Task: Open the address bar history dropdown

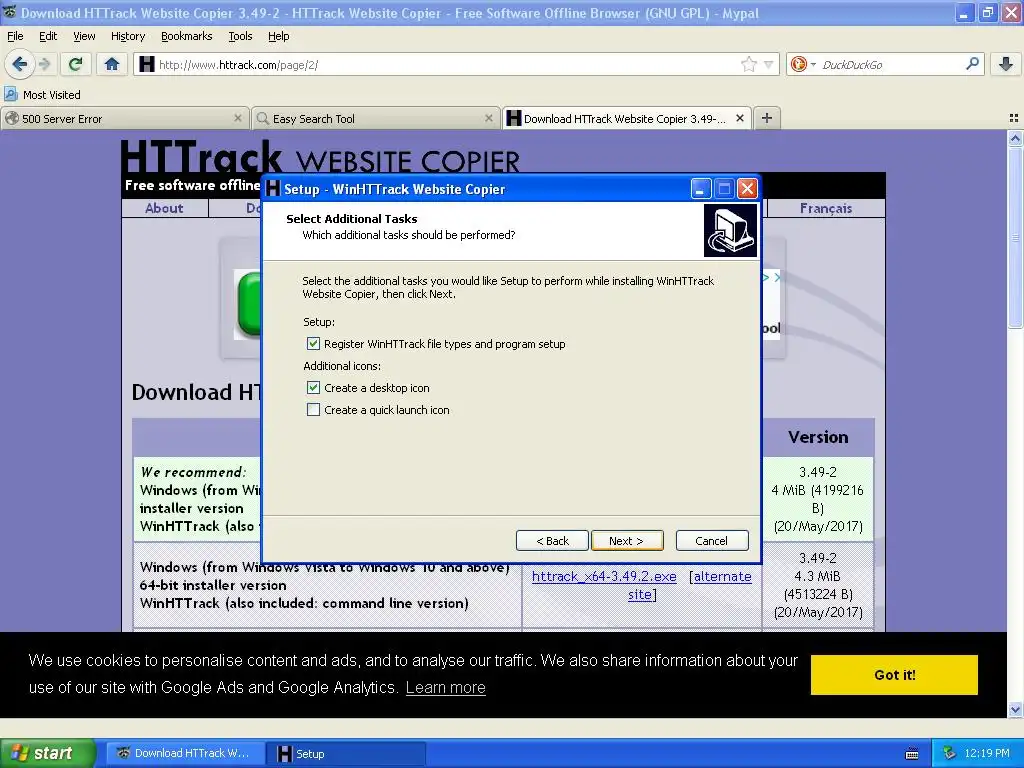Action: coord(769,64)
